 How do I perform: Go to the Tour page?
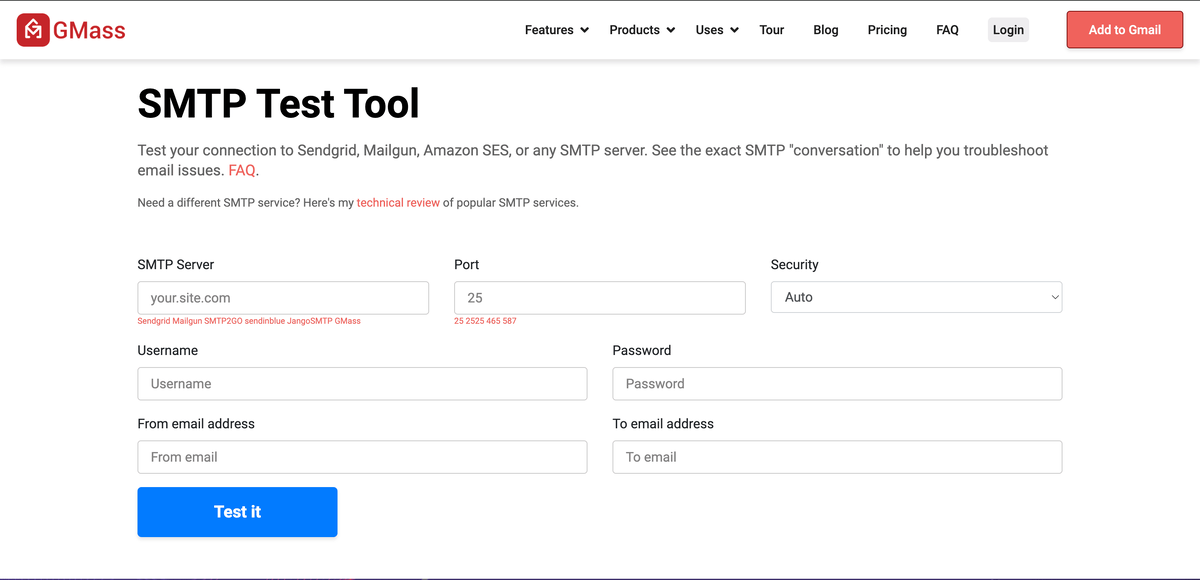tap(771, 30)
